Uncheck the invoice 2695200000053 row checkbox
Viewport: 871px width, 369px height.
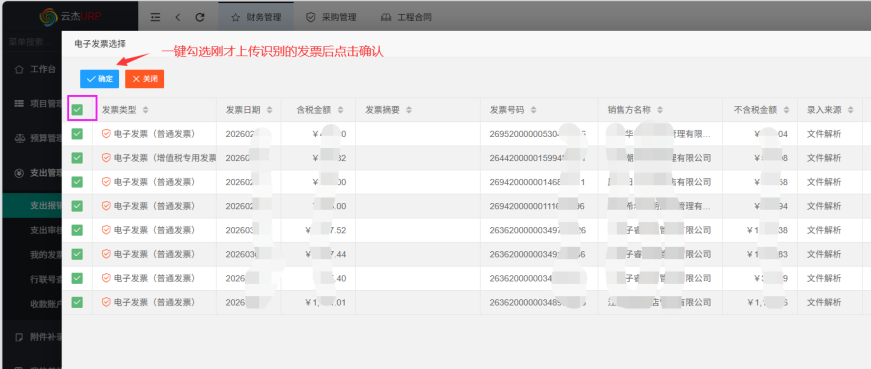pyautogui.click(x=77, y=134)
